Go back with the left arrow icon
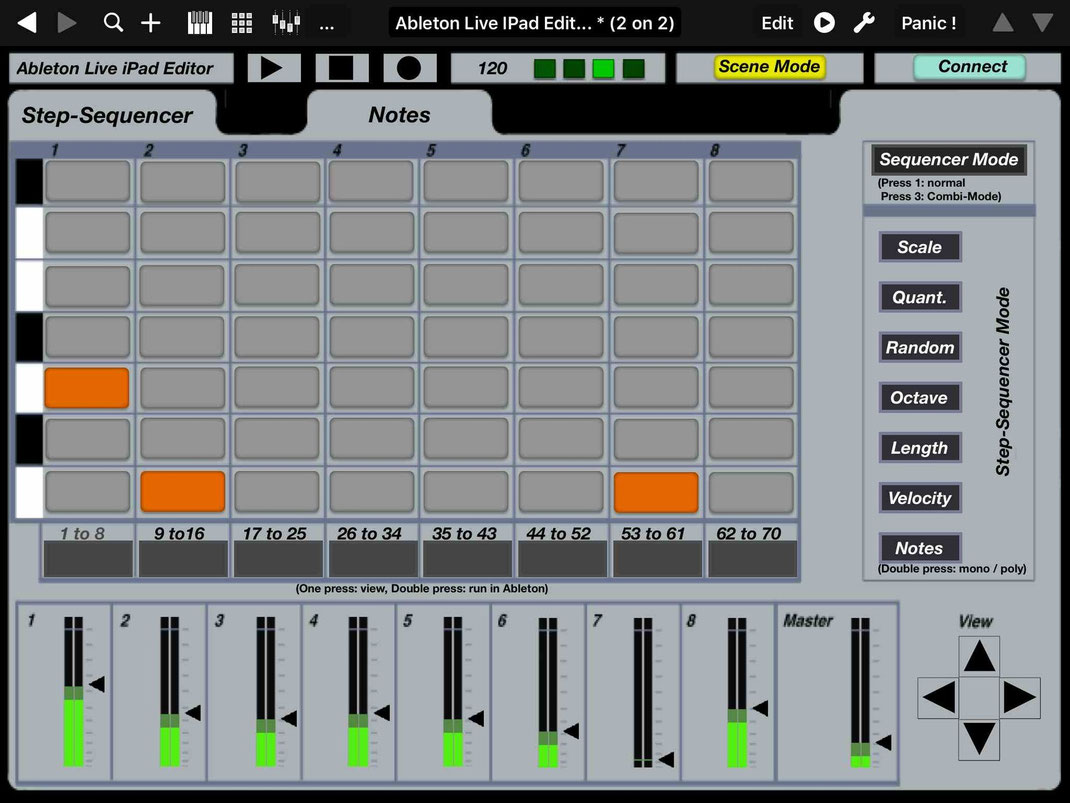This screenshot has height=803, width=1070. pos(27,23)
